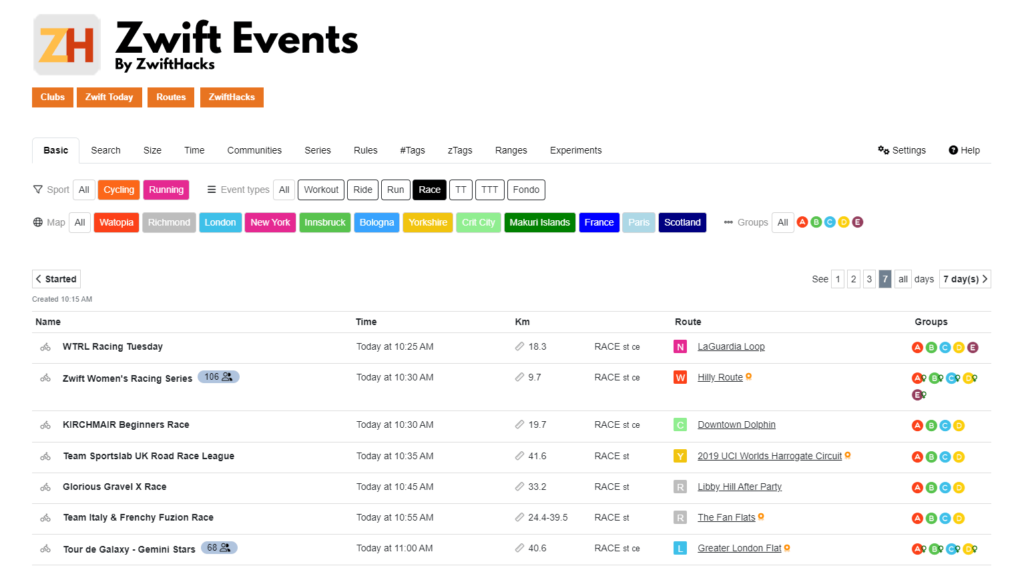Go back with the Started chevron button
This screenshot has height=572, width=1024.
tap(56, 279)
